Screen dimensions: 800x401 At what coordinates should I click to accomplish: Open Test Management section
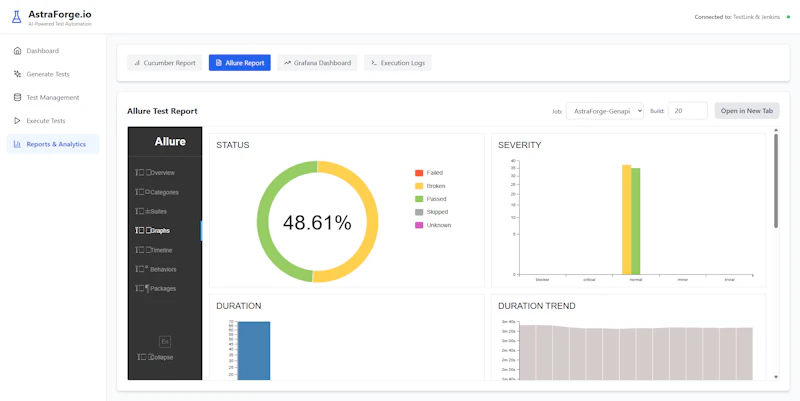point(53,97)
